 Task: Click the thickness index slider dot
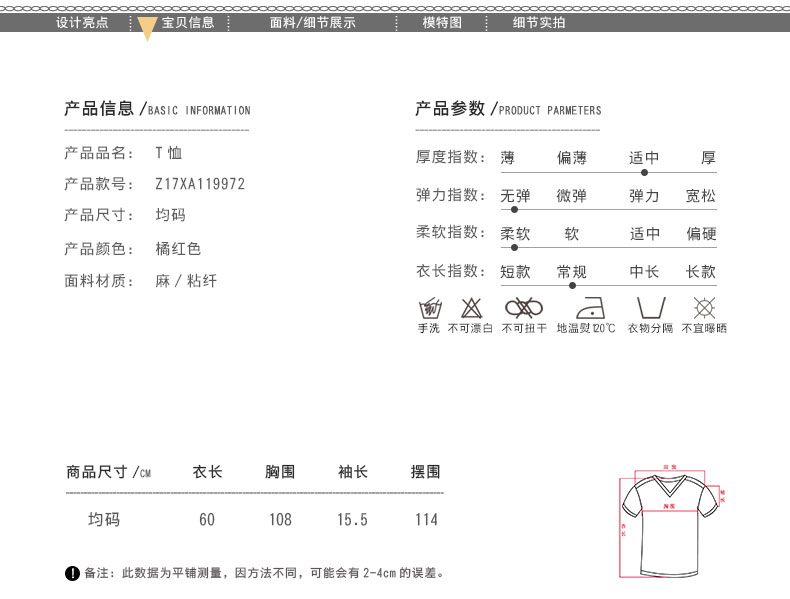coord(644,173)
